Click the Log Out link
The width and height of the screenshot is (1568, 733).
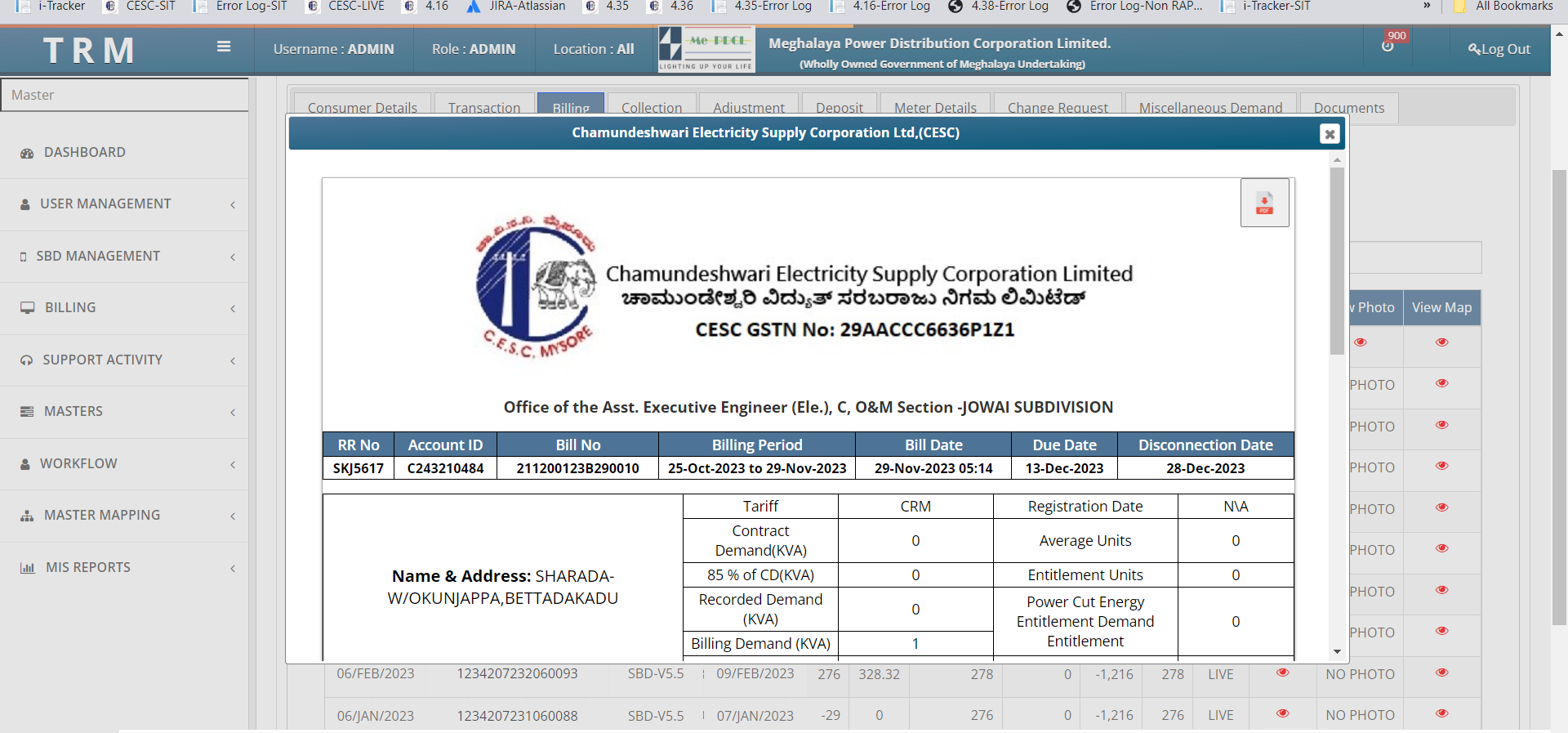[x=1499, y=49]
